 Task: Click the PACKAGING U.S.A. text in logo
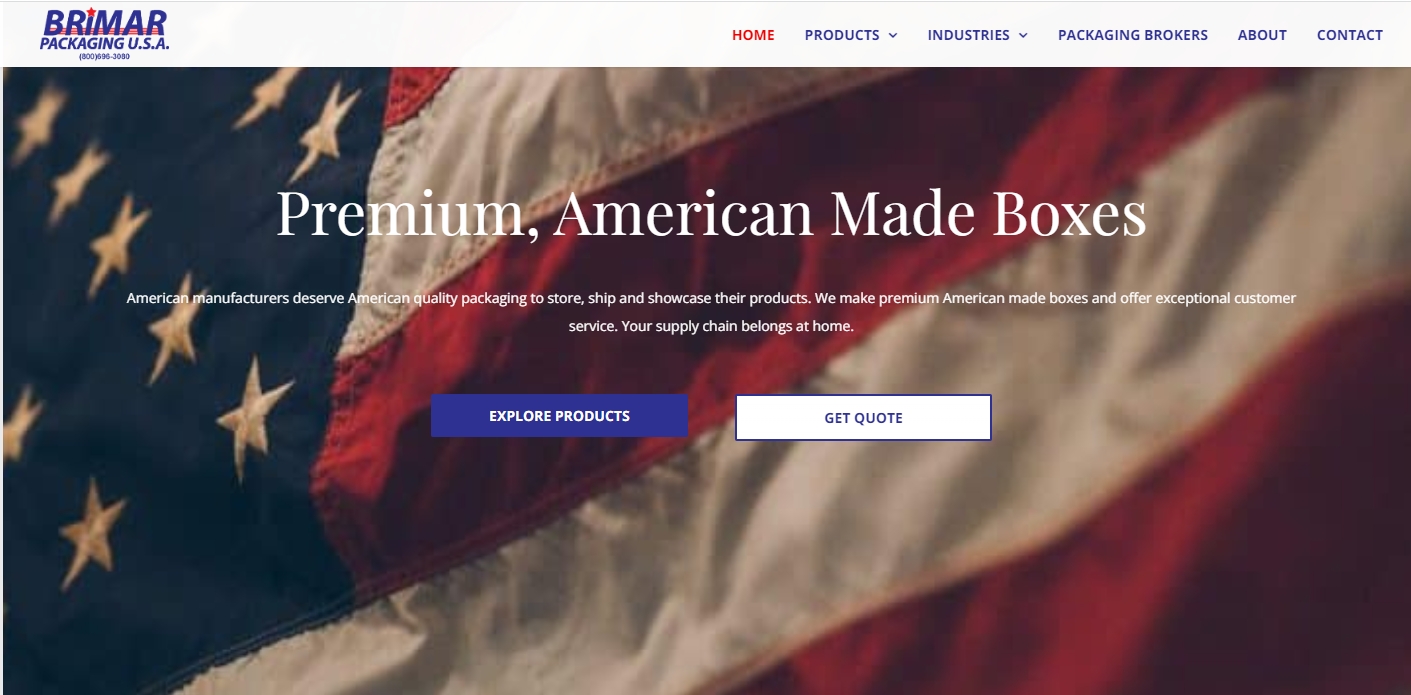[x=105, y=44]
